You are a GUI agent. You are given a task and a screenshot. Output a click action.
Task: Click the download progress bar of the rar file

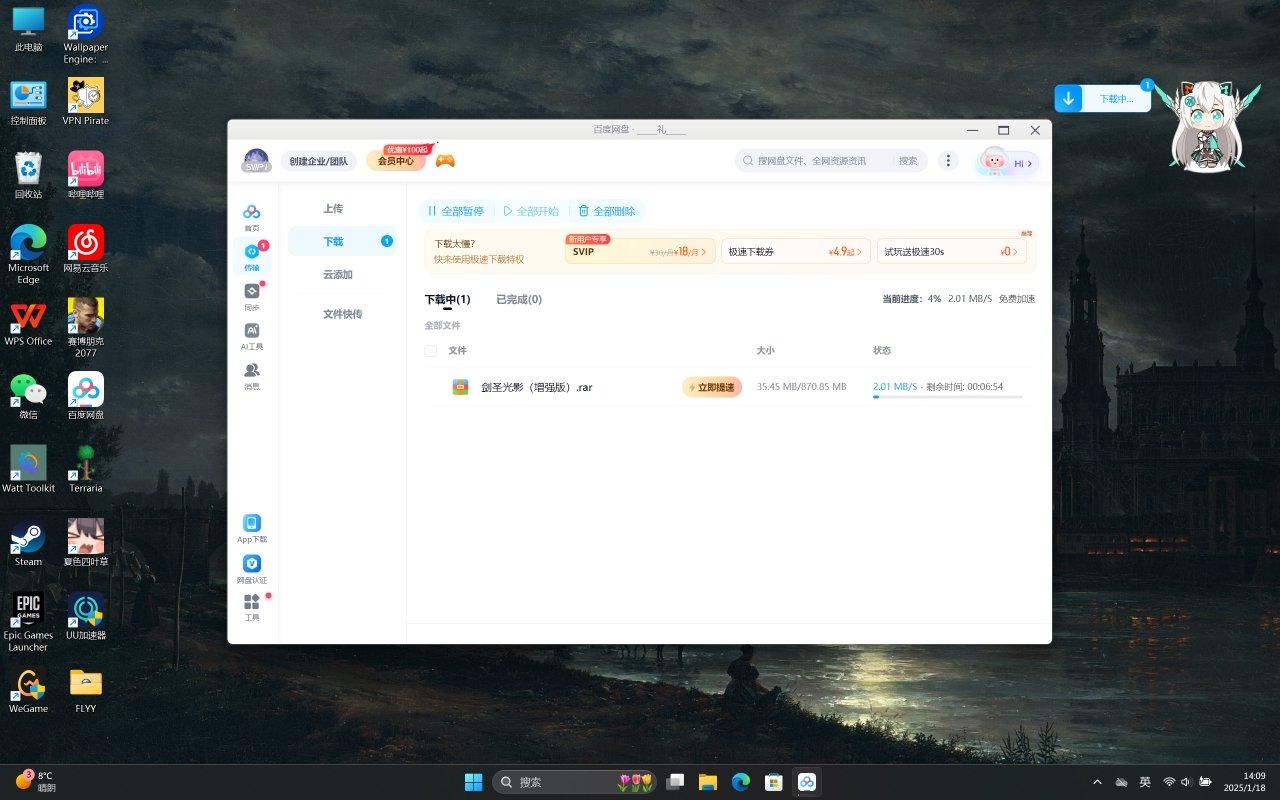[x=947, y=397]
